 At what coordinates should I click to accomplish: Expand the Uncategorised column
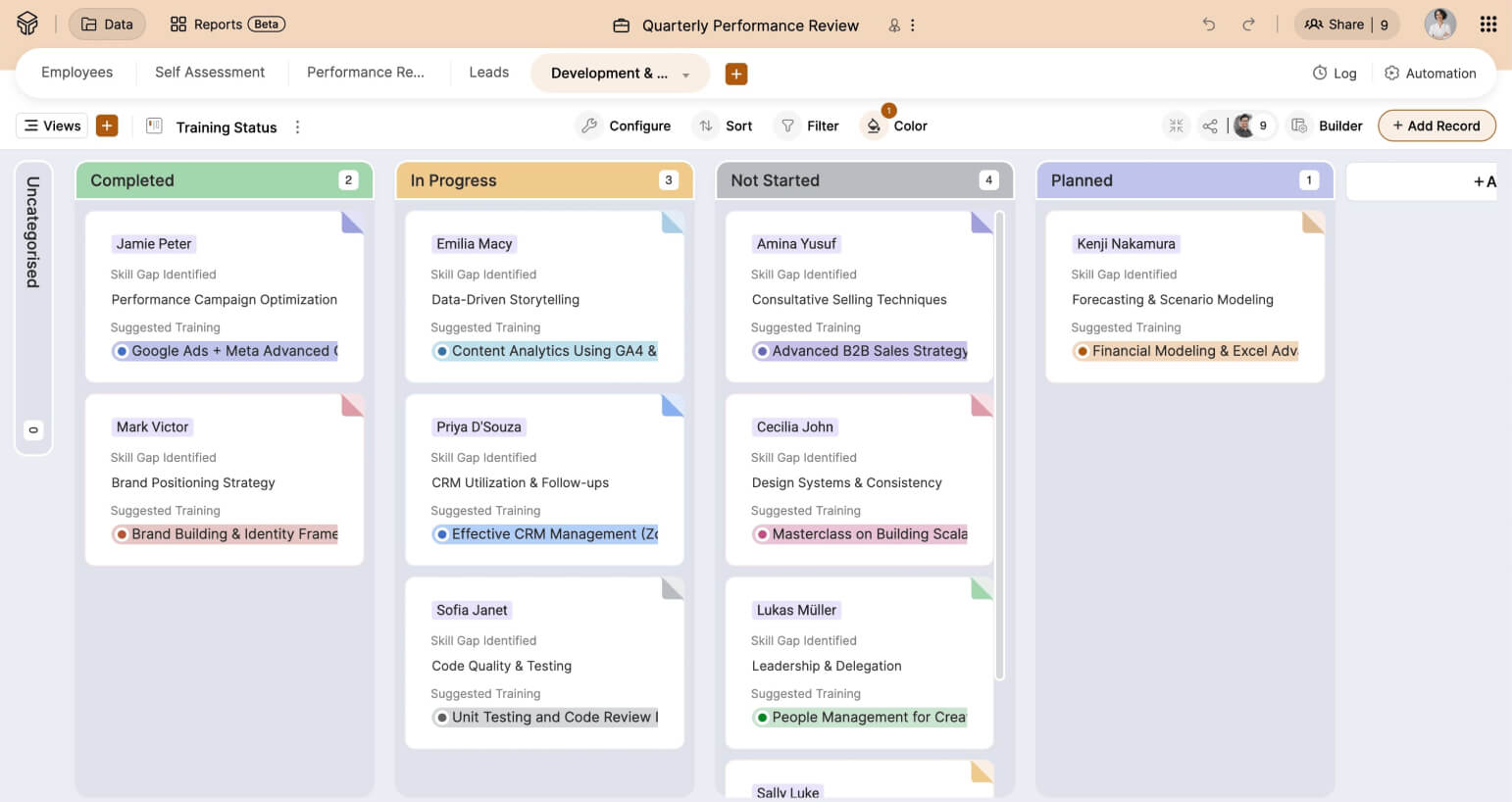tap(33, 308)
